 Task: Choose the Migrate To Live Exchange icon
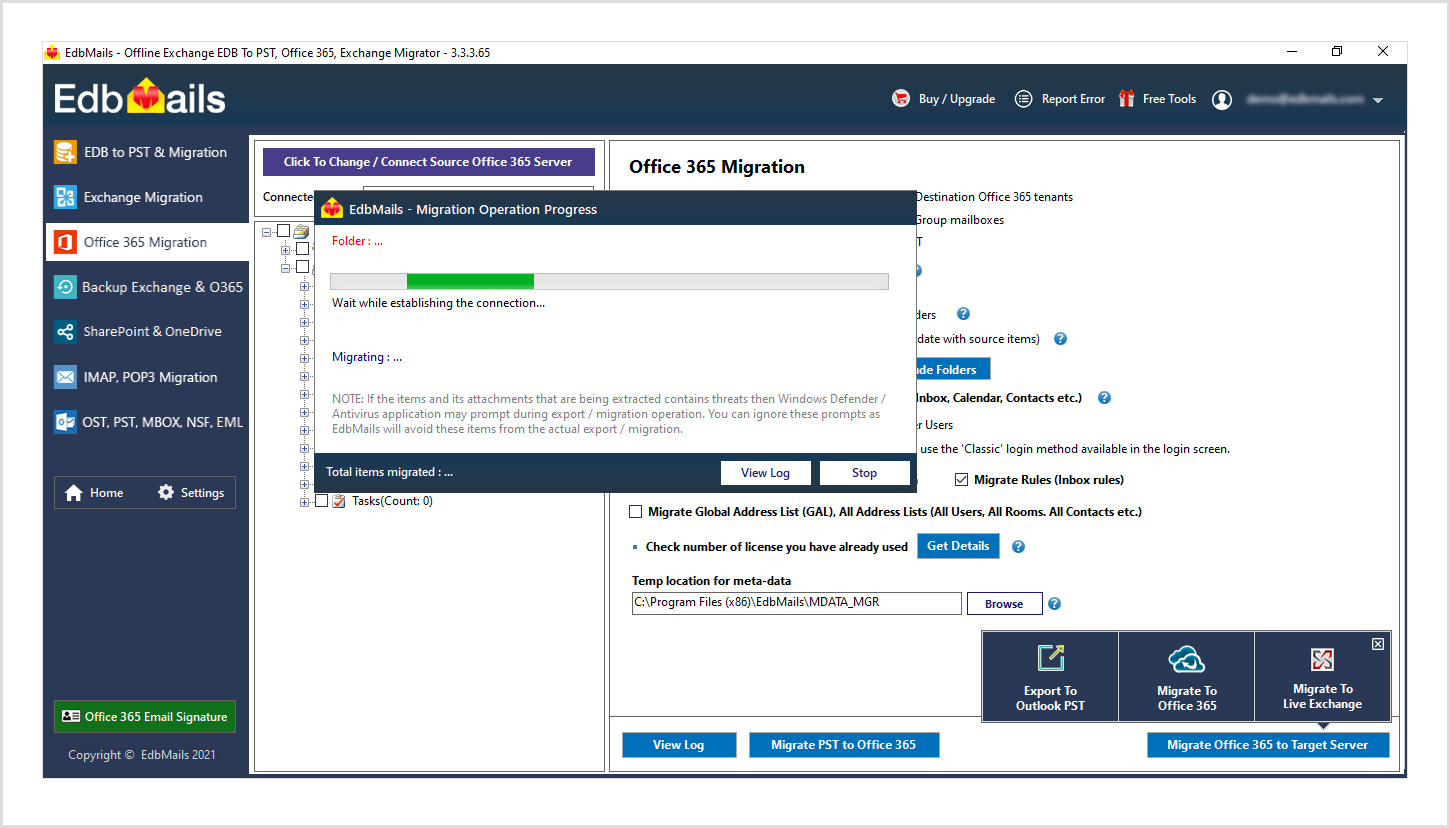point(1322,659)
